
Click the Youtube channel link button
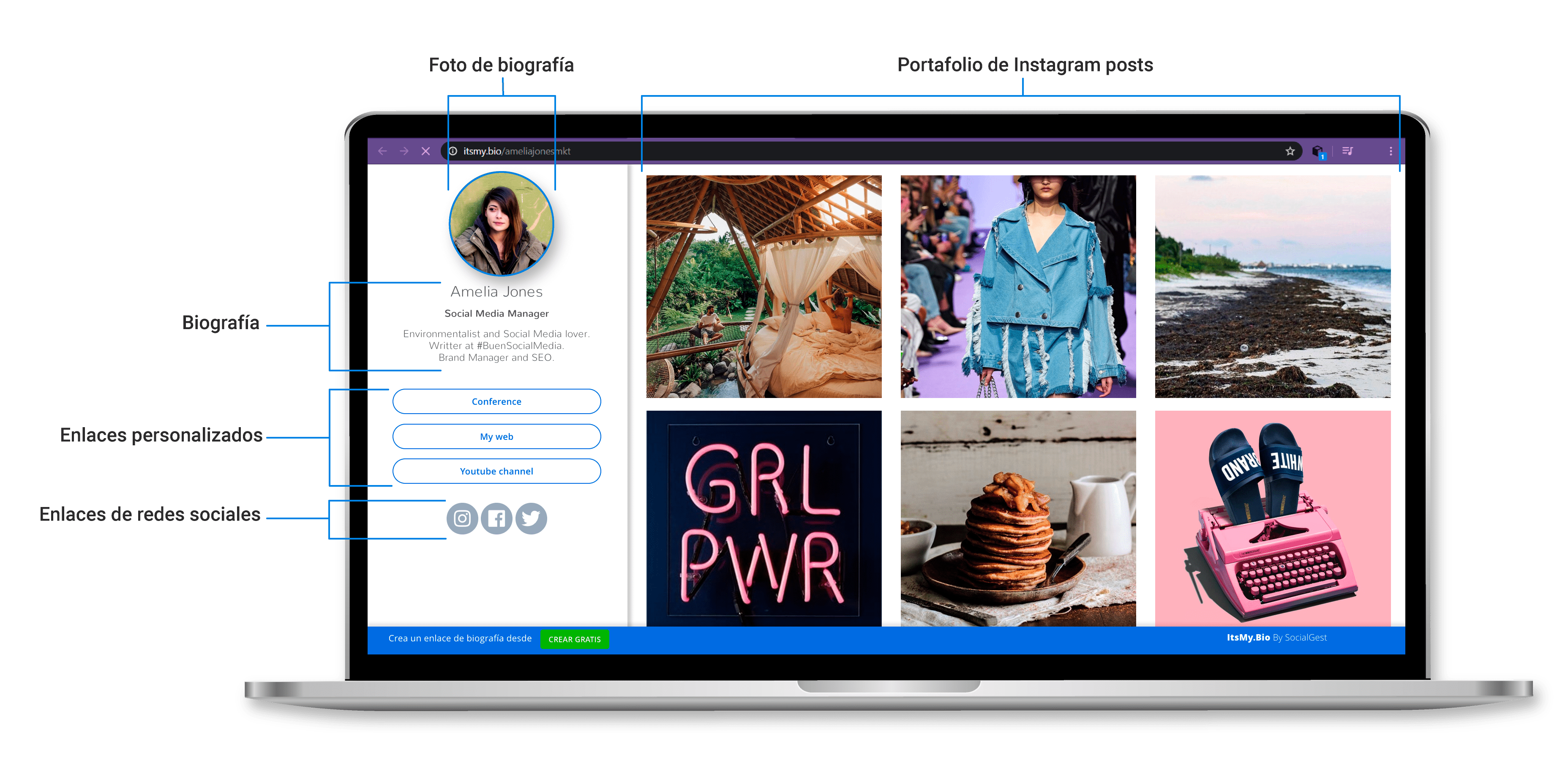pos(496,471)
